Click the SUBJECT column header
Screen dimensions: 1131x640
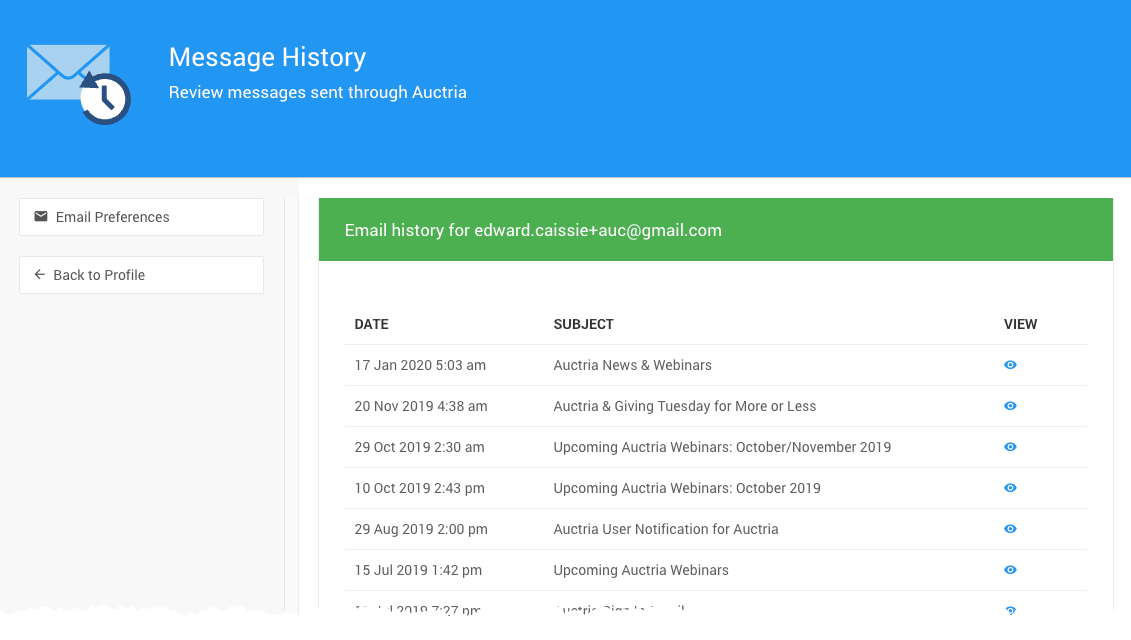coord(583,324)
